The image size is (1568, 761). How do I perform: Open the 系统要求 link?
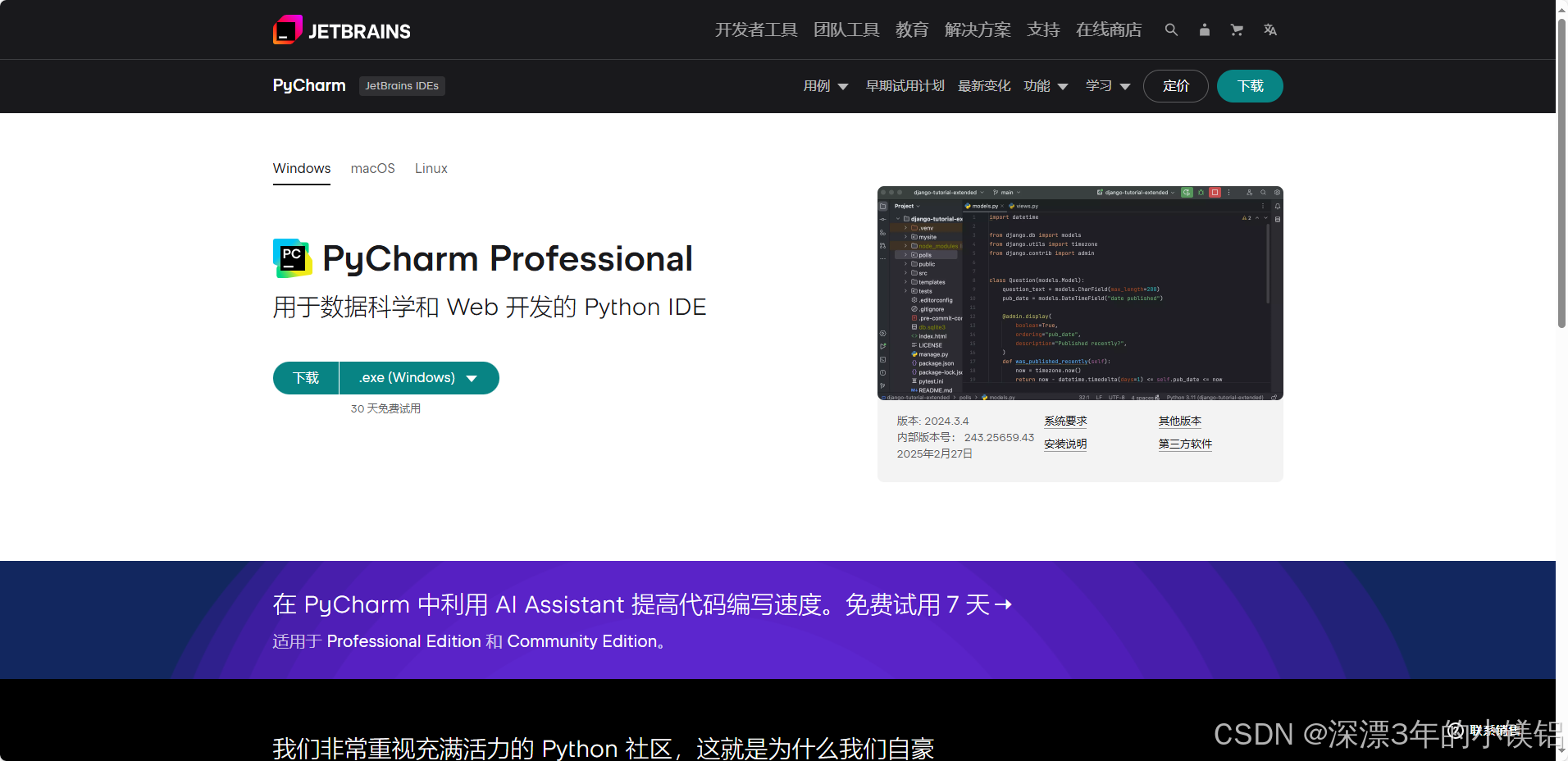(1065, 421)
